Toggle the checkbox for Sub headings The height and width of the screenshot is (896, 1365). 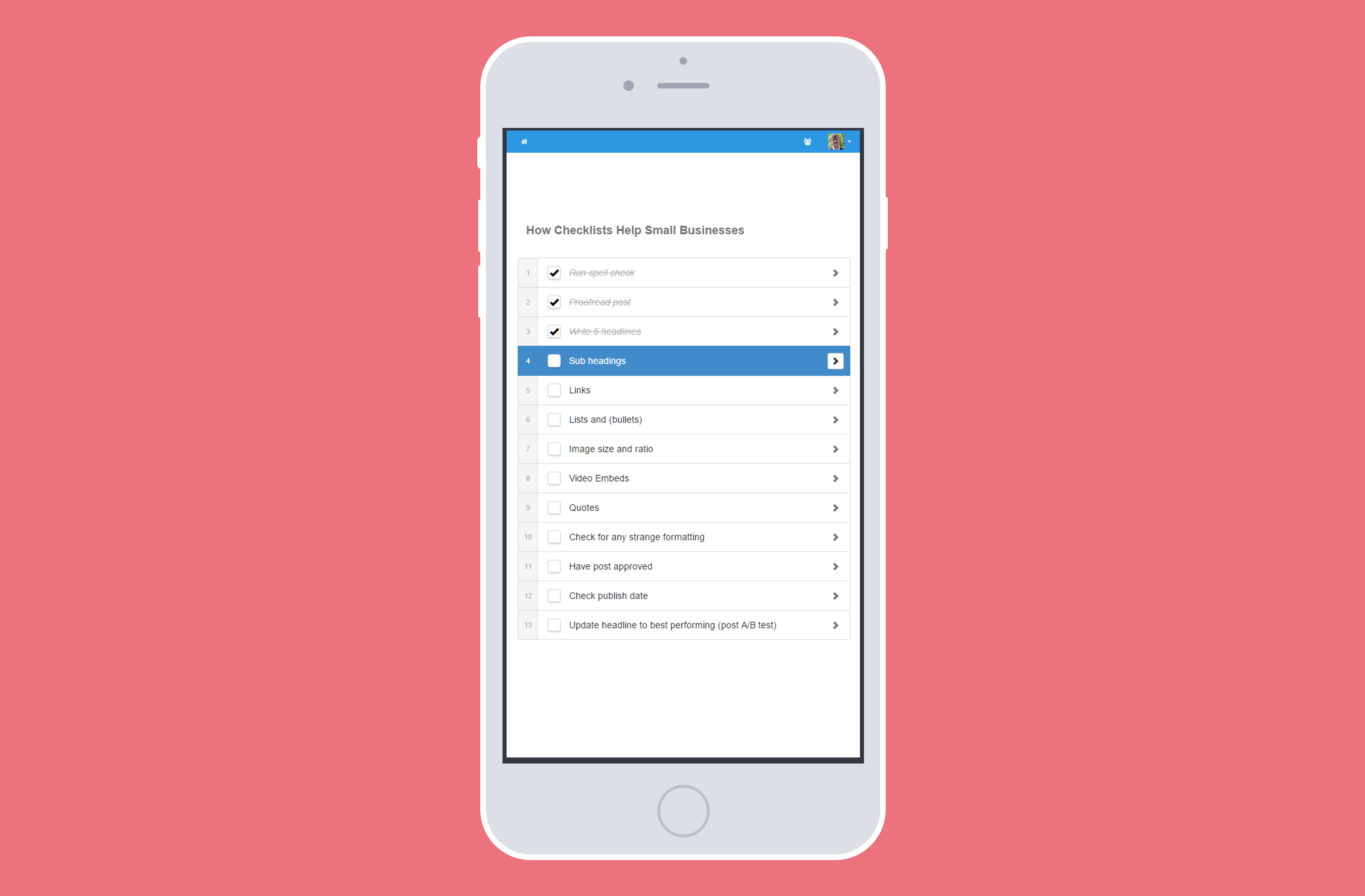[555, 360]
